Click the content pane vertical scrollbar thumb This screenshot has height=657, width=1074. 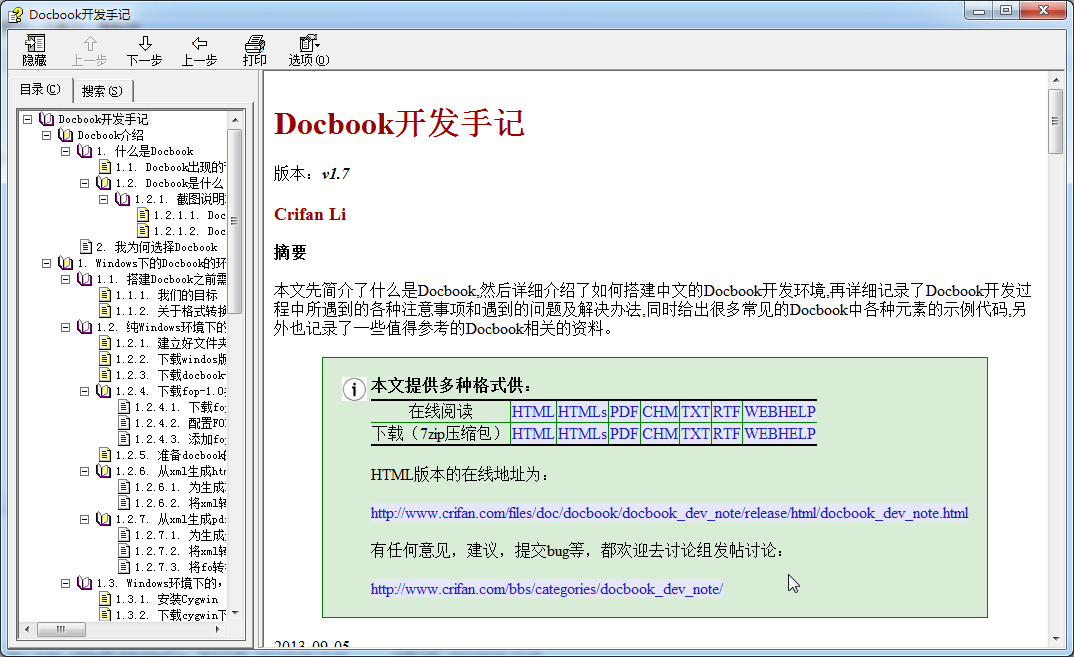[1055, 122]
